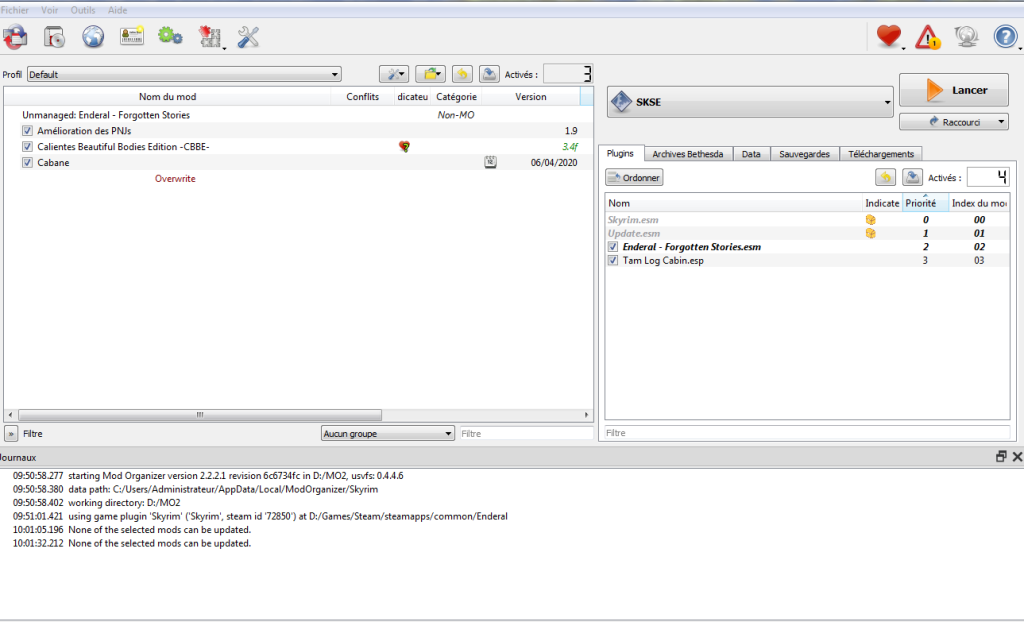Switch to the Sauvegardes tab
1024x622 pixels.
tap(805, 154)
